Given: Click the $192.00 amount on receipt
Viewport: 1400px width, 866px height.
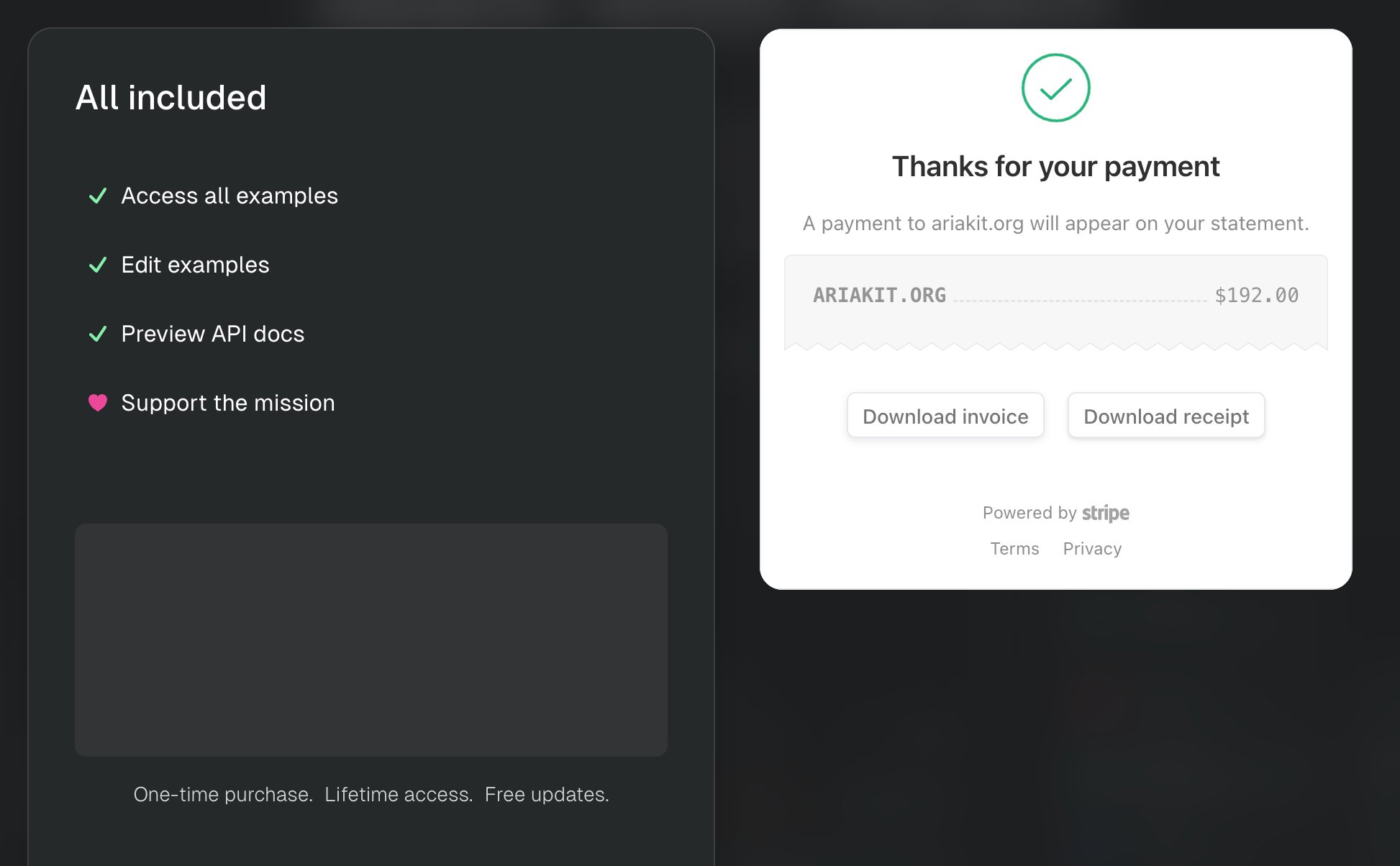Looking at the screenshot, I should [x=1256, y=295].
